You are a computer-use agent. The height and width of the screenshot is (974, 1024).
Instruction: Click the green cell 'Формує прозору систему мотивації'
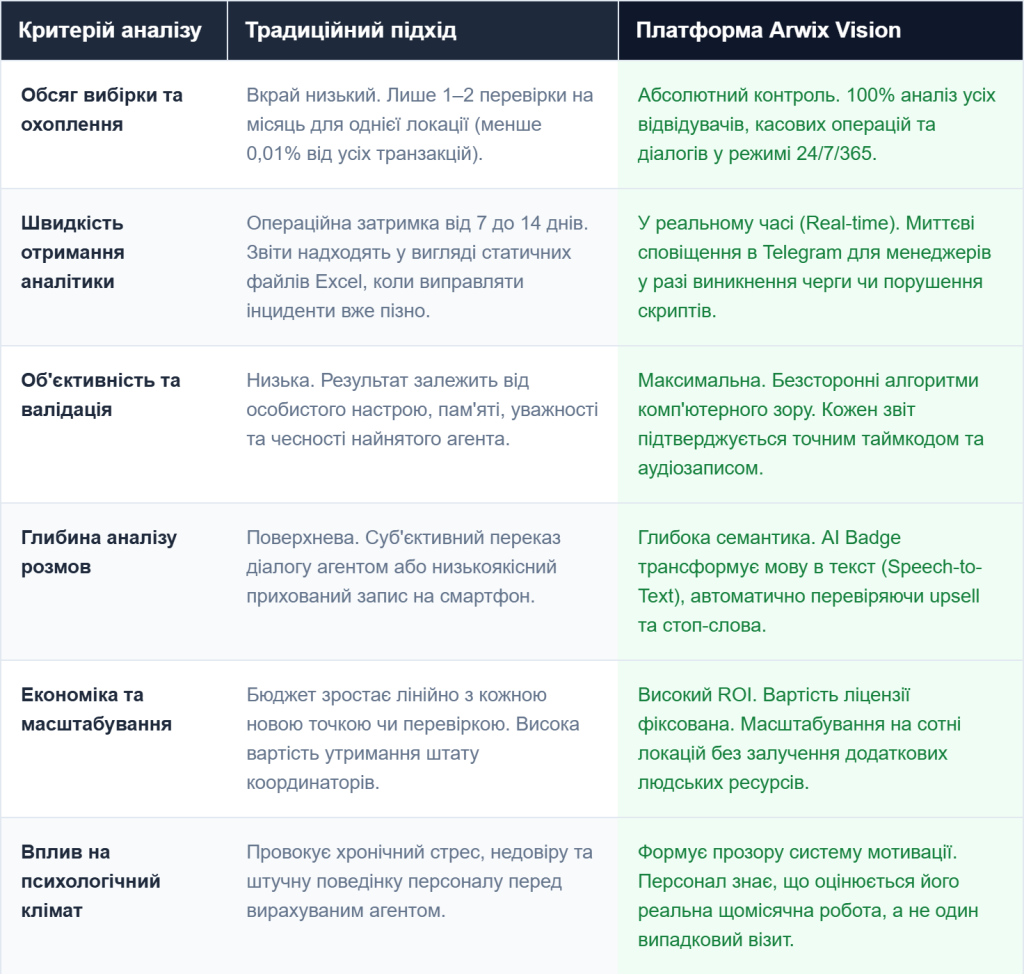coord(821,896)
